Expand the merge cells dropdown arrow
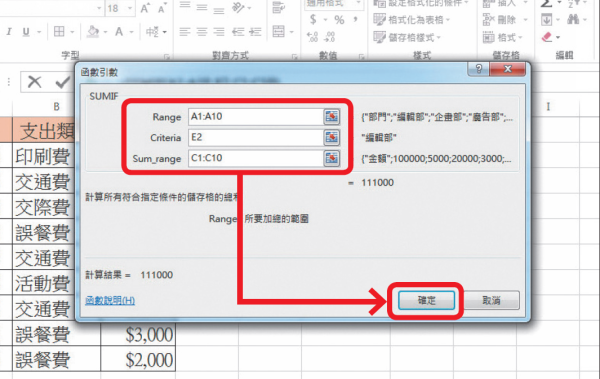The width and height of the screenshot is (600, 379). [x=292, y=32]
